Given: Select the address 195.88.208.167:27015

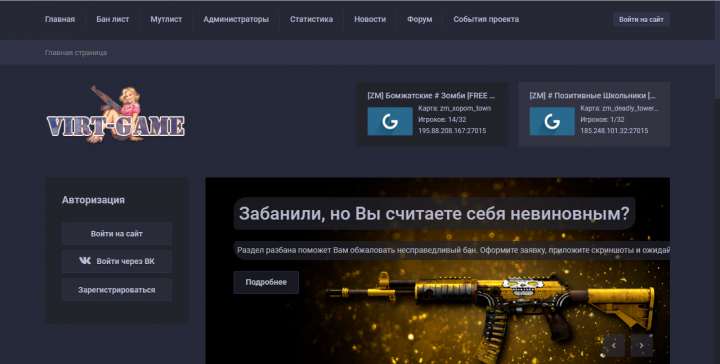Looking at the screenshot, I should tap(452, 131).
